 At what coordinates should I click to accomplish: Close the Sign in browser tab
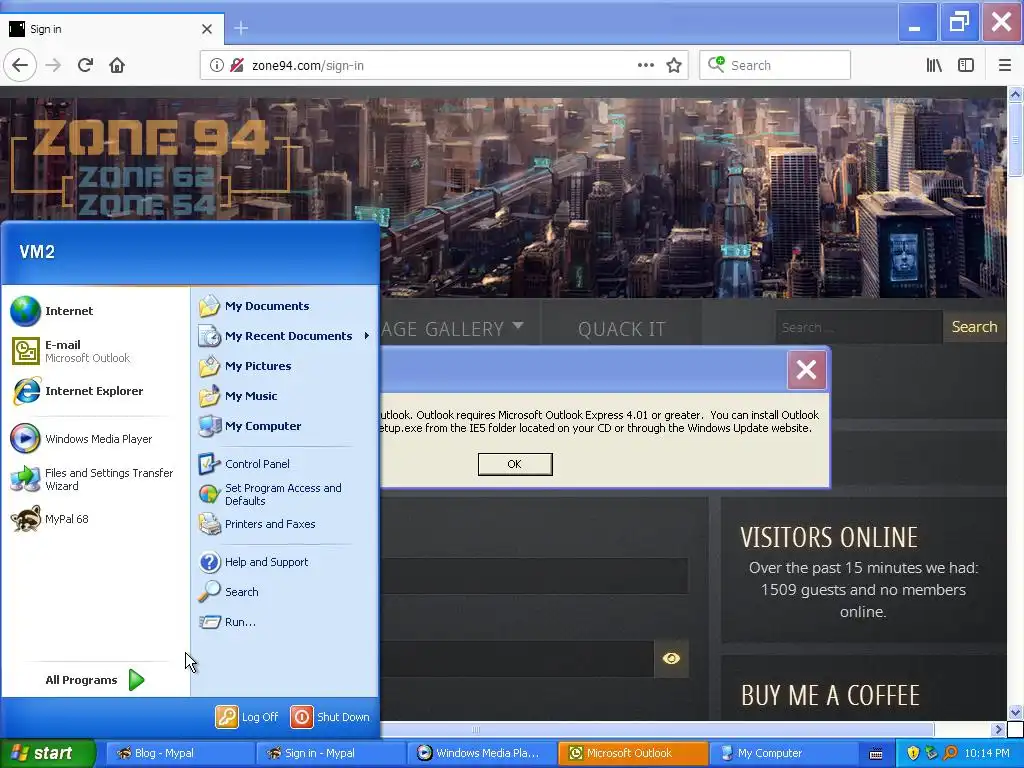click(207, 29)
